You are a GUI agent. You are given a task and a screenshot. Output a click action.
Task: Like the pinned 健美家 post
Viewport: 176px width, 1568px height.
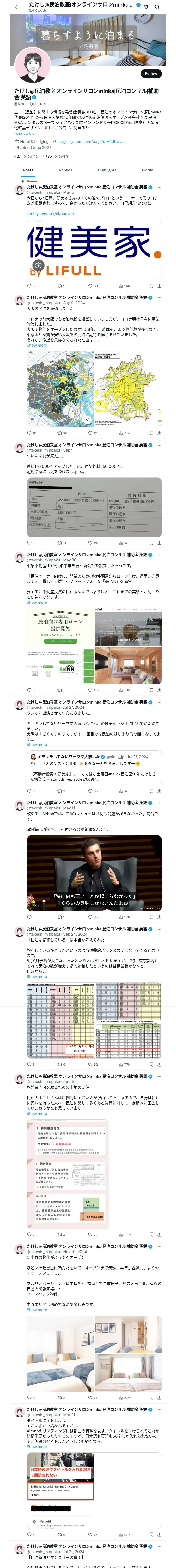click(92, 285)
